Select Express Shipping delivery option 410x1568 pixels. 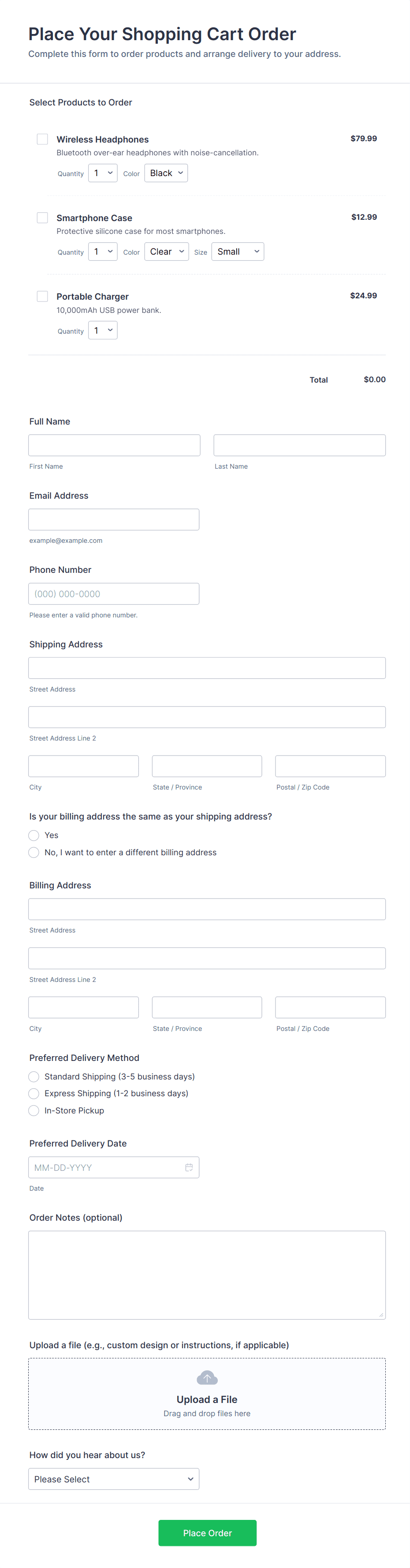pos(34,1093)
